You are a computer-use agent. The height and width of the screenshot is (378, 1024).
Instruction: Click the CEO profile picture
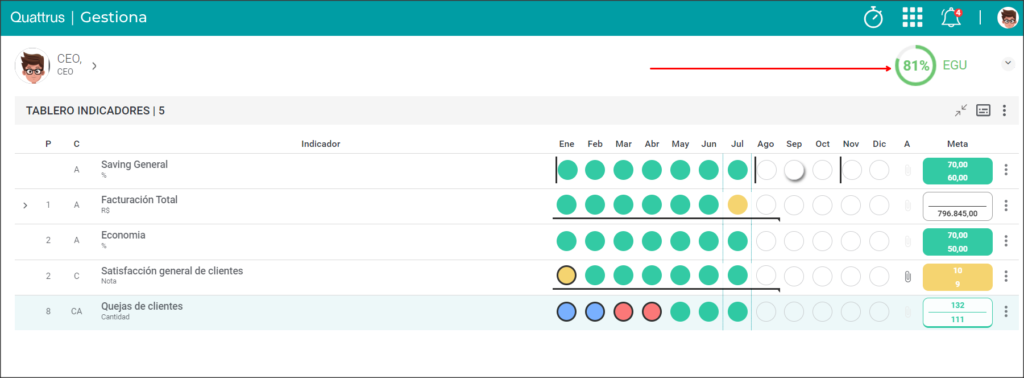click(33, 66)
